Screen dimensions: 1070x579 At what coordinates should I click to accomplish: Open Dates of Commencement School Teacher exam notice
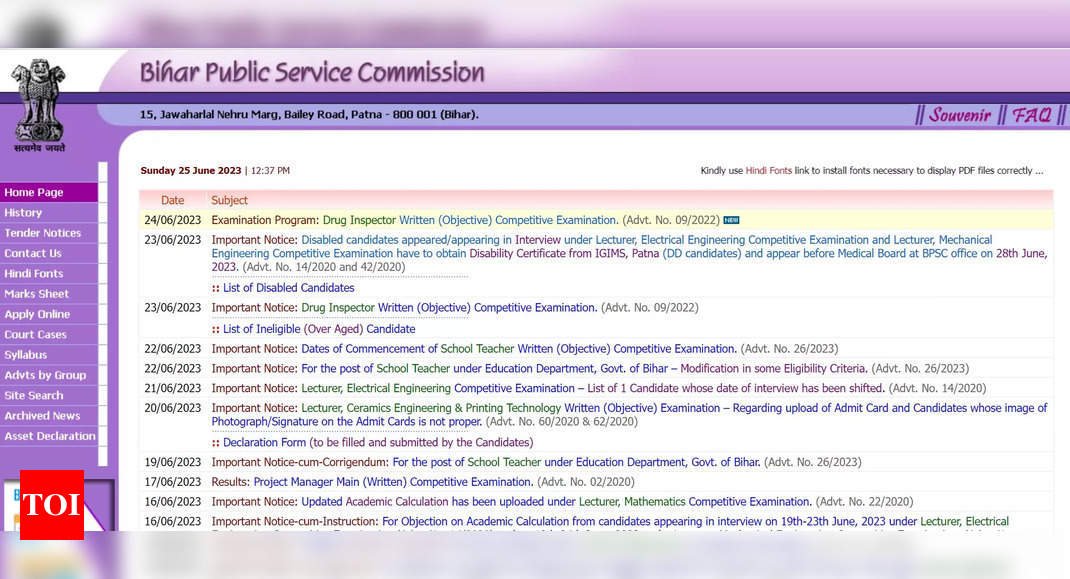click(519, 349)
